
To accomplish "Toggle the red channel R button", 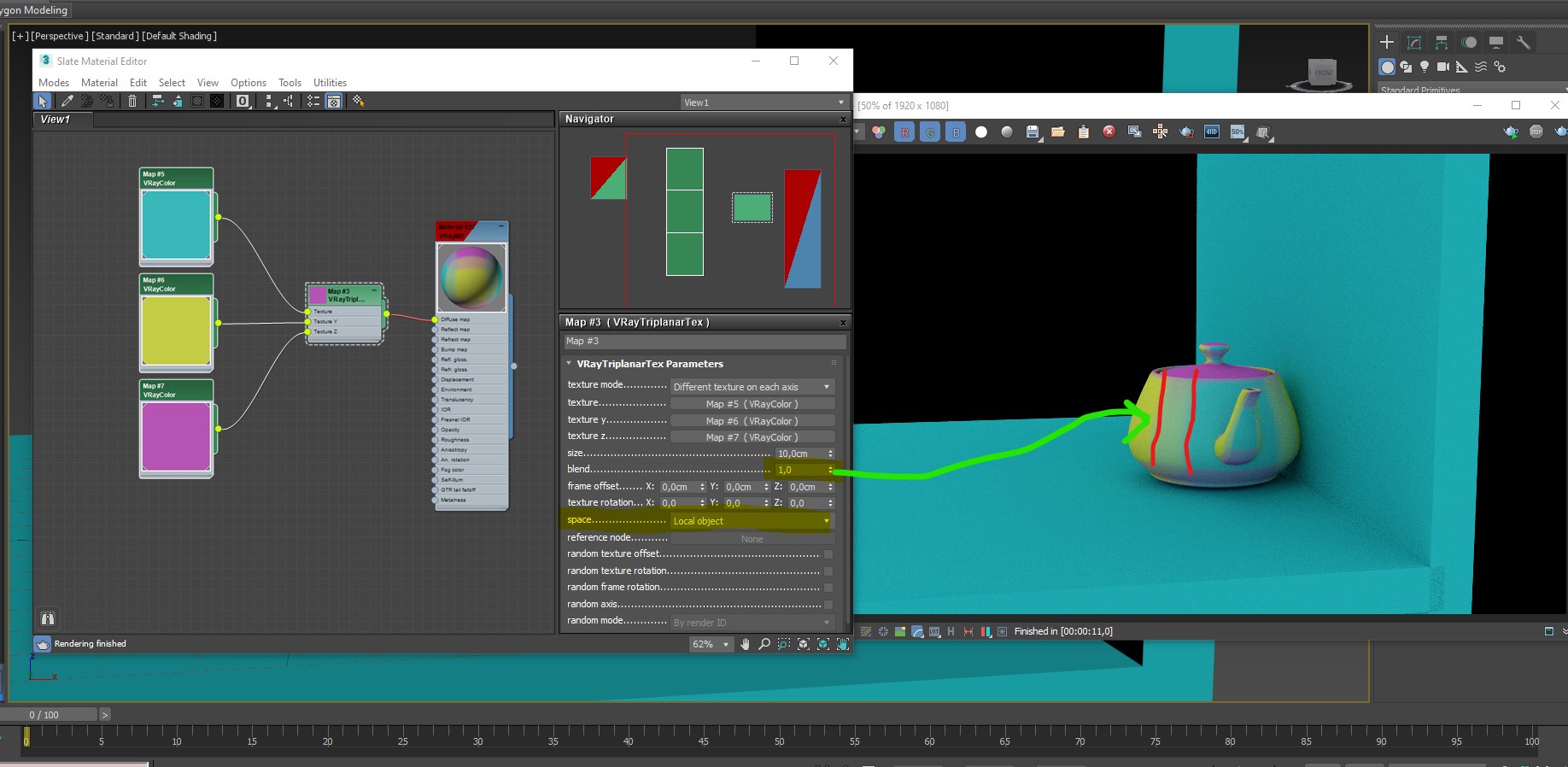I will 904,132.
